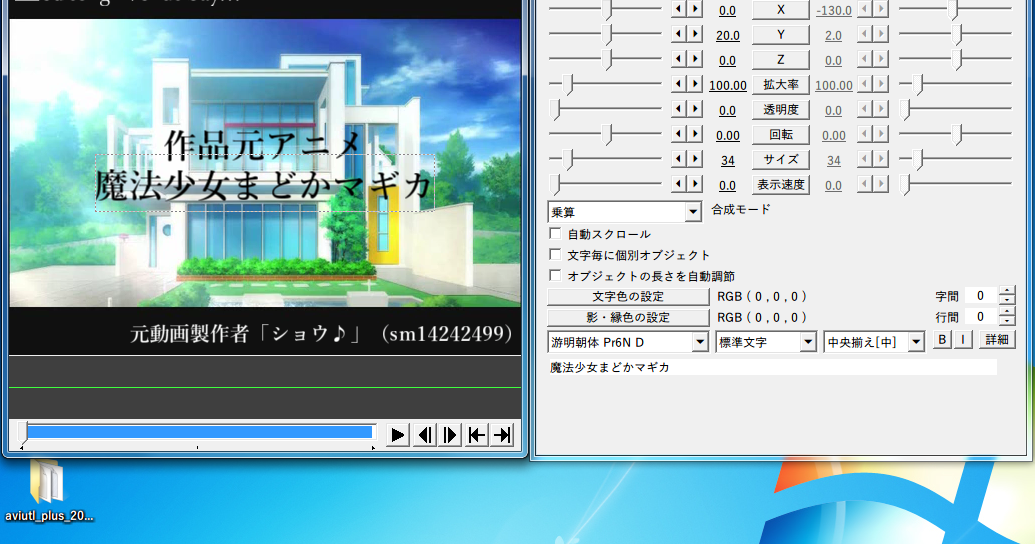Increase right Y value with right arrow

[881, 34]
